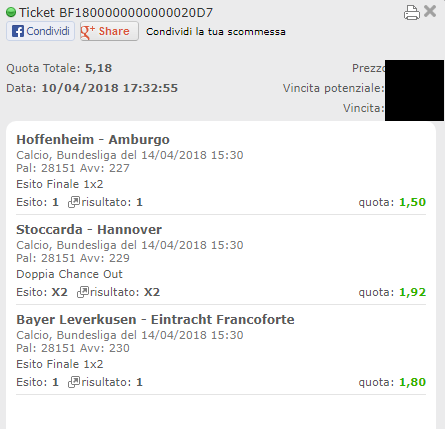445x429 pixels.
Task: Click ticket number BF180000000000020D7
Action: point(136,13)
